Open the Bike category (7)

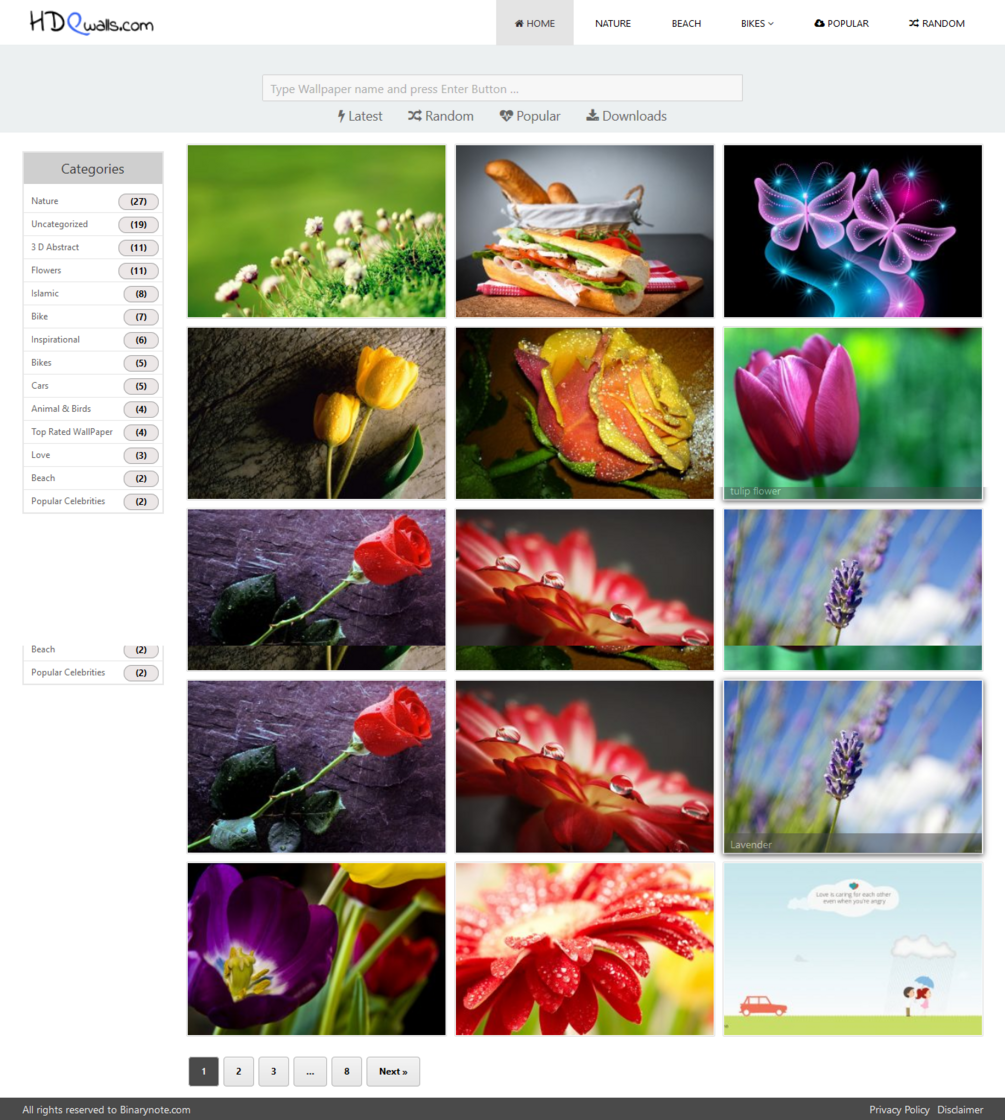coord(39,316)
